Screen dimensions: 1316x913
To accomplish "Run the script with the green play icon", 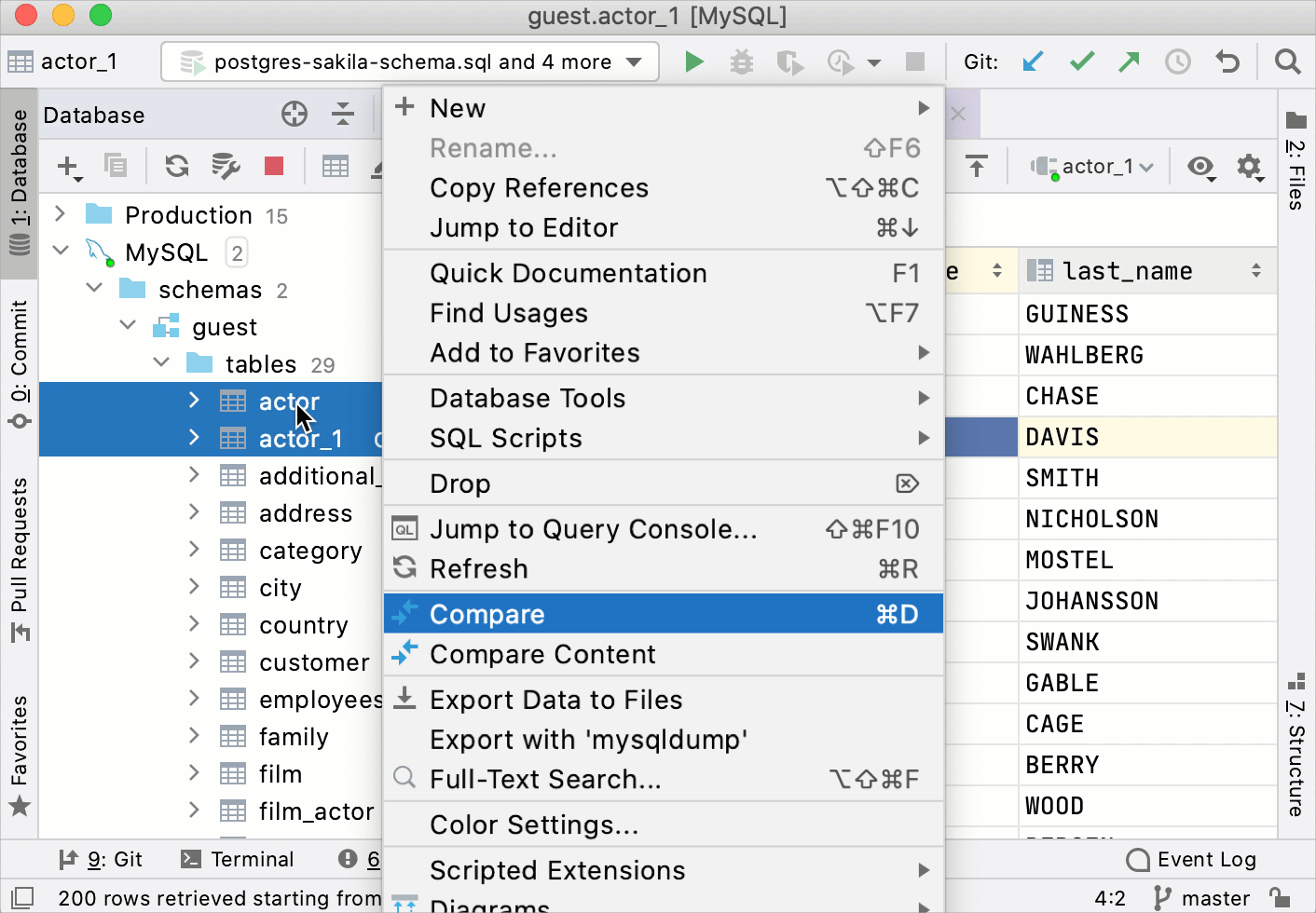I will pos(693,61).
